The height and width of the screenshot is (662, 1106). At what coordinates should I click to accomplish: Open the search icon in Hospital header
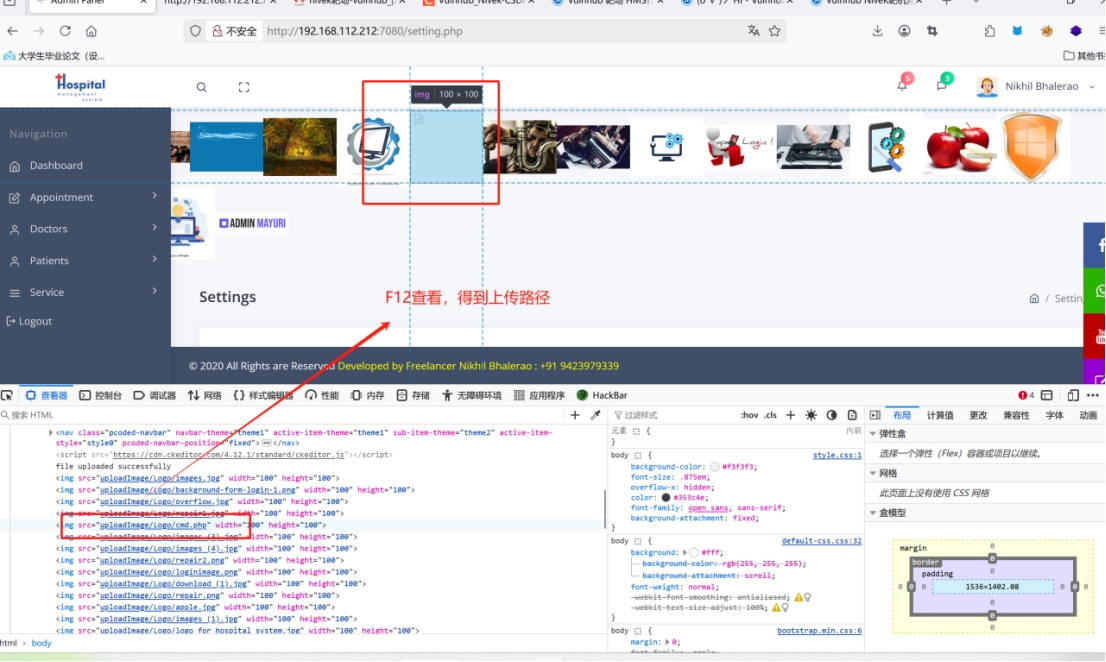202,87
